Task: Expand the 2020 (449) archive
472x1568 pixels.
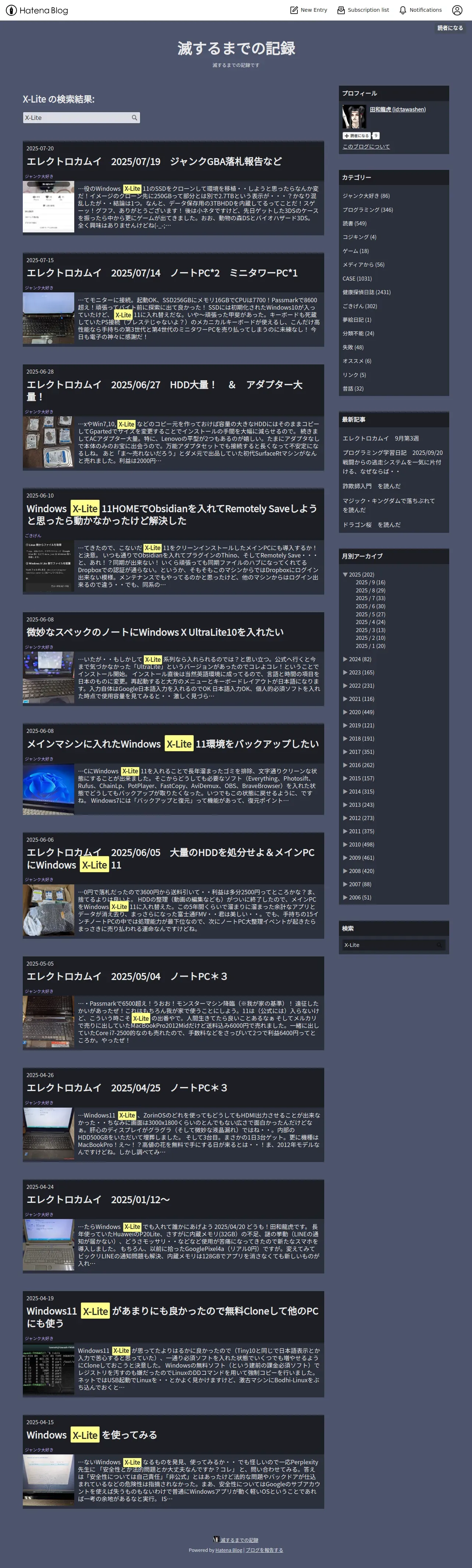Action: pyautogui.click(x=345, y=712)
